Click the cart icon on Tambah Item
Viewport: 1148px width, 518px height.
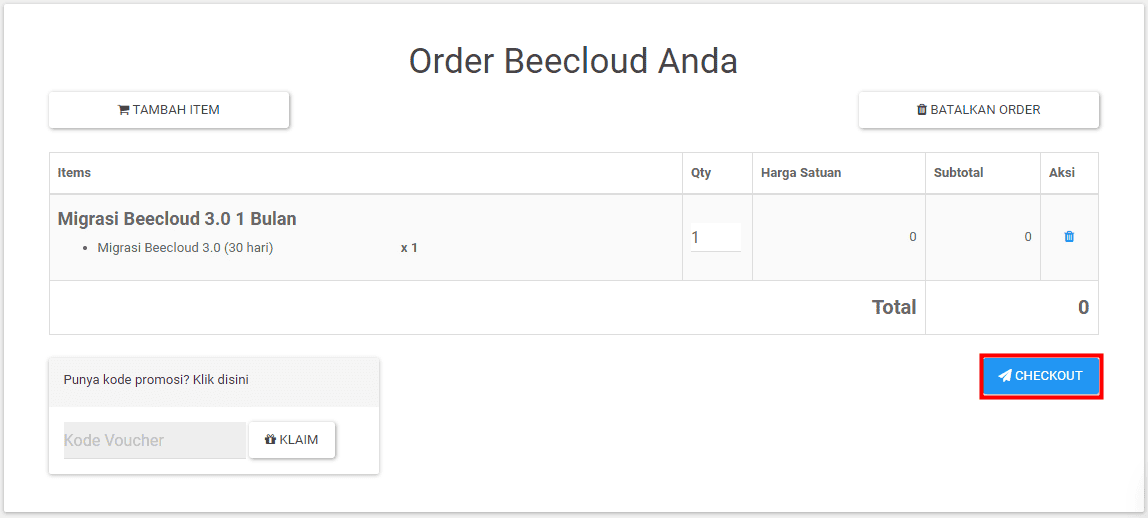124,110
